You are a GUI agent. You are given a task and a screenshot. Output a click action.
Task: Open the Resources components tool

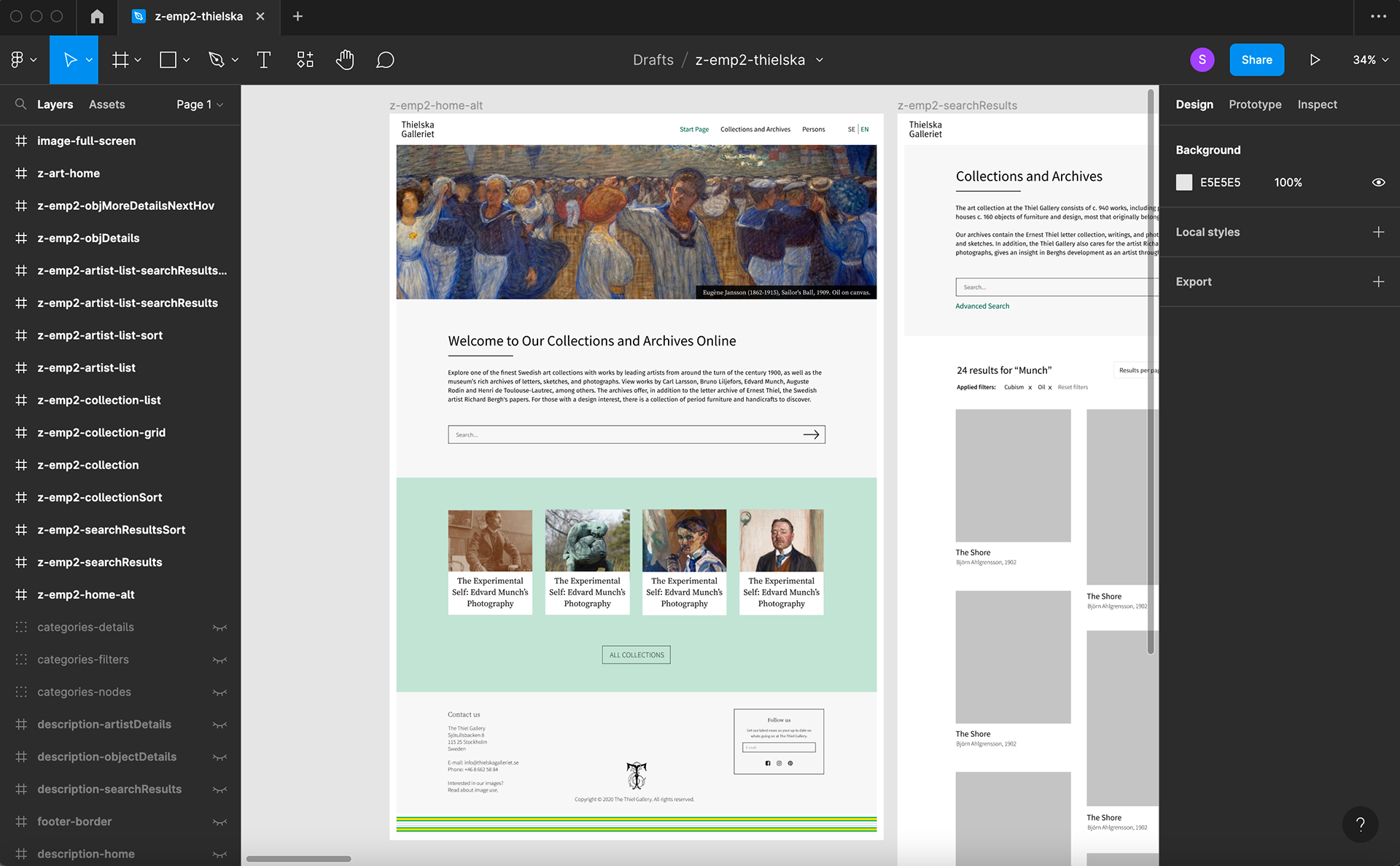click(305, 60)
